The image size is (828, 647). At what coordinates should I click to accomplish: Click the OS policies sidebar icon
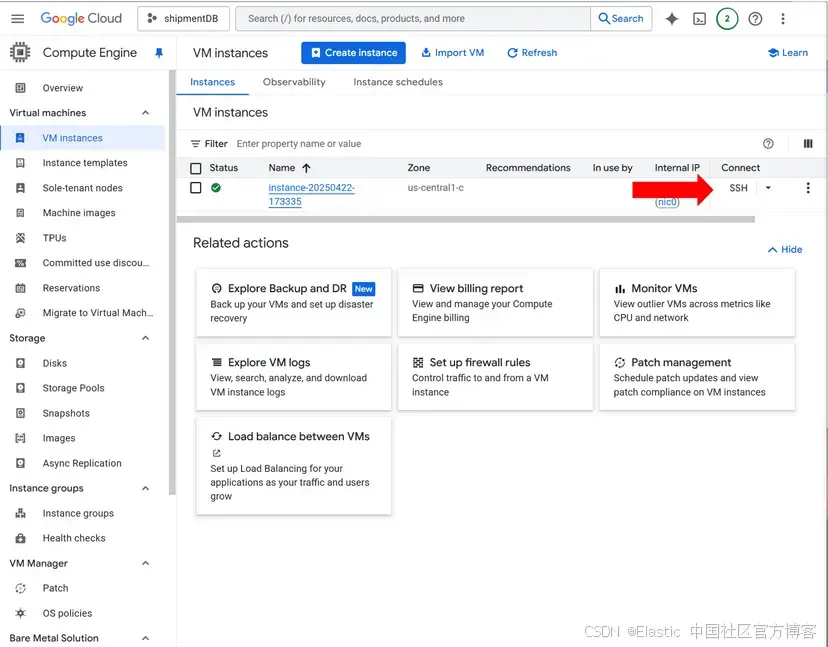click(20, 613)
